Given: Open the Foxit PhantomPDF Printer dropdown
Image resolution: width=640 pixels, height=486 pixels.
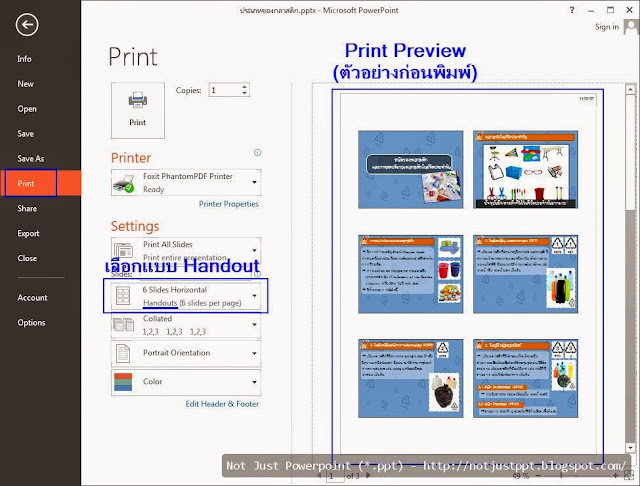Looking at the screenshot, I should pyautogui.click(x=186, y=182).
